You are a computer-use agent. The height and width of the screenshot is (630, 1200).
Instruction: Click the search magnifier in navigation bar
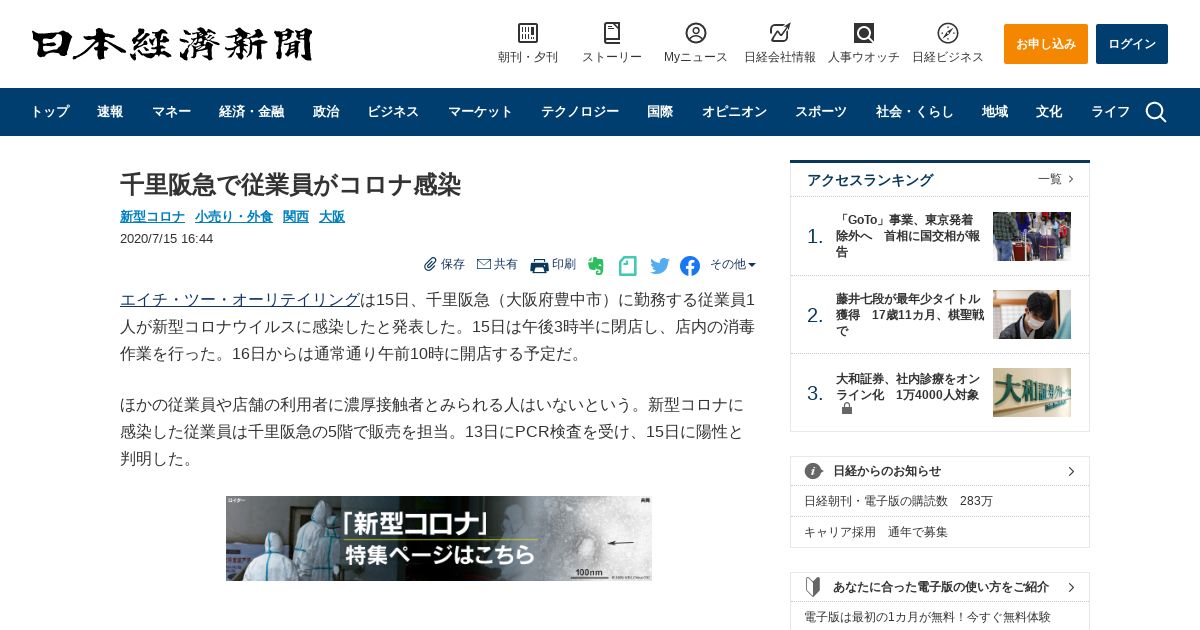pyautogui.click(x=1156, y=112)
